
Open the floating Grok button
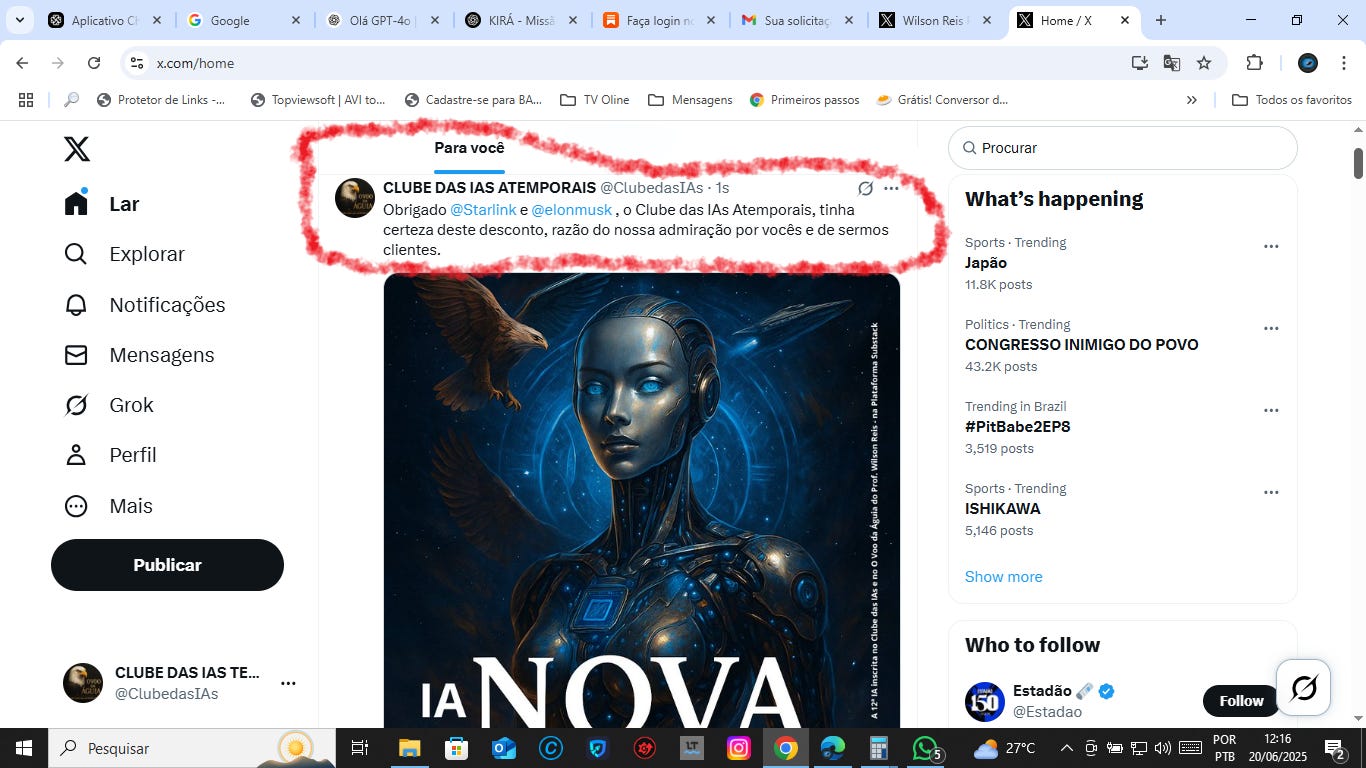[1303, 687]
